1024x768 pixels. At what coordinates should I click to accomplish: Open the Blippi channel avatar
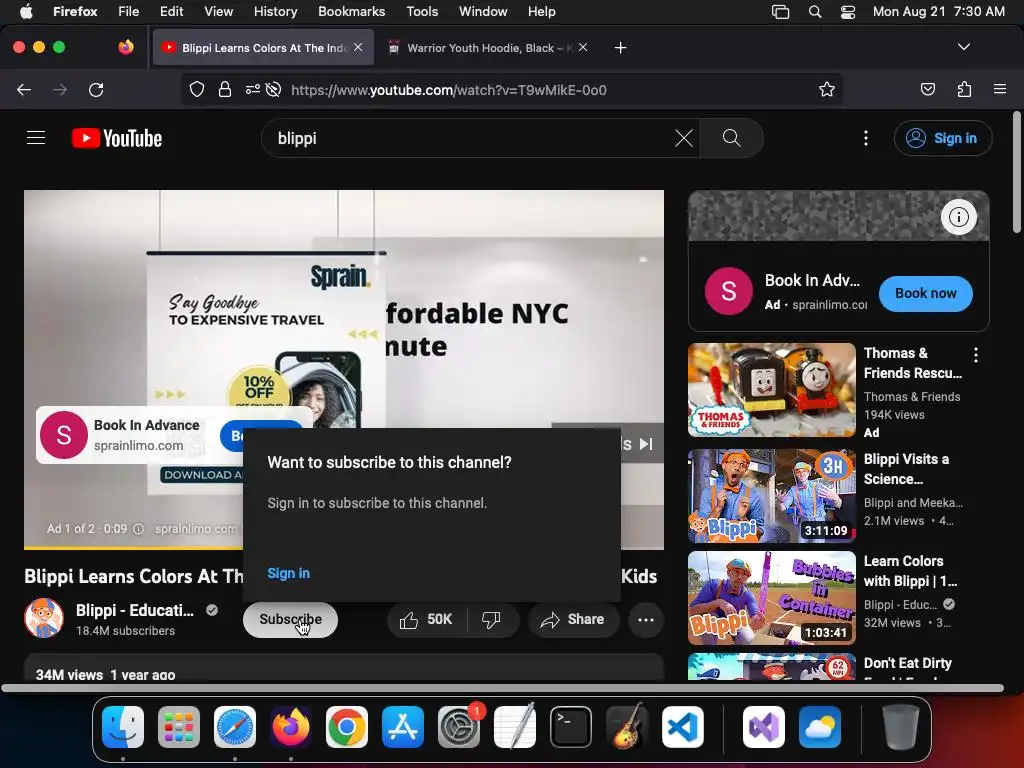44,618
